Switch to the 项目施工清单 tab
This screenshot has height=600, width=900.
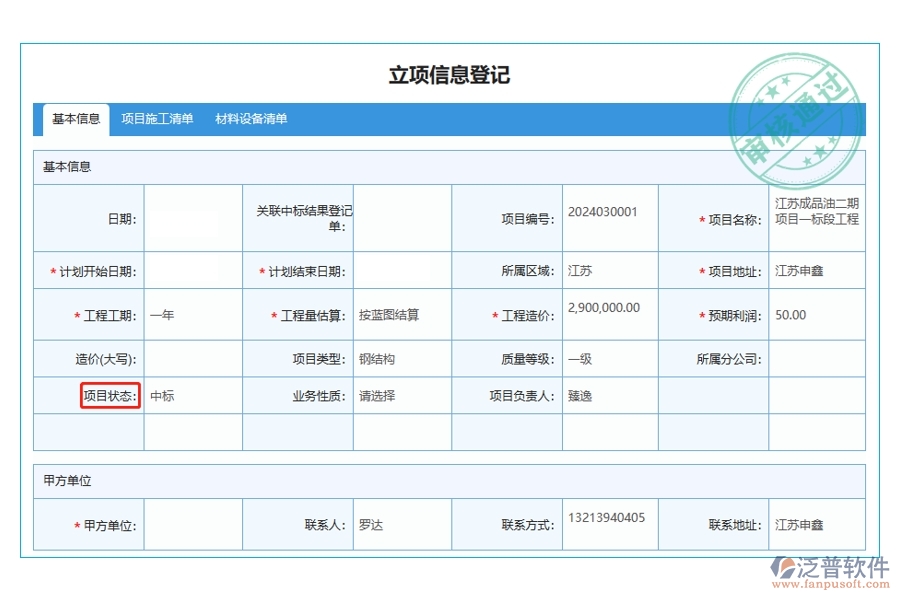coord(156,119)
